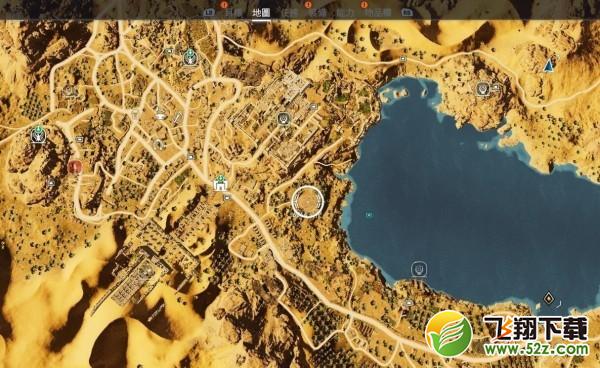The image size is (600, 368).
Task: Select the green-topped icon on the far west cliff
Action: (x=38, y=135)
